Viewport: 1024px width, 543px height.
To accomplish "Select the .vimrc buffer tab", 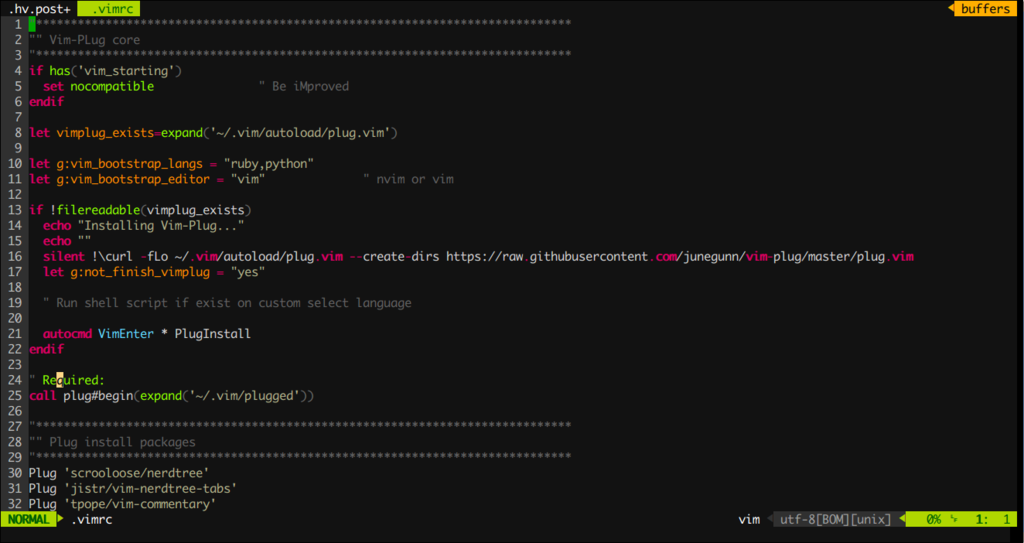I will point(108,8).
